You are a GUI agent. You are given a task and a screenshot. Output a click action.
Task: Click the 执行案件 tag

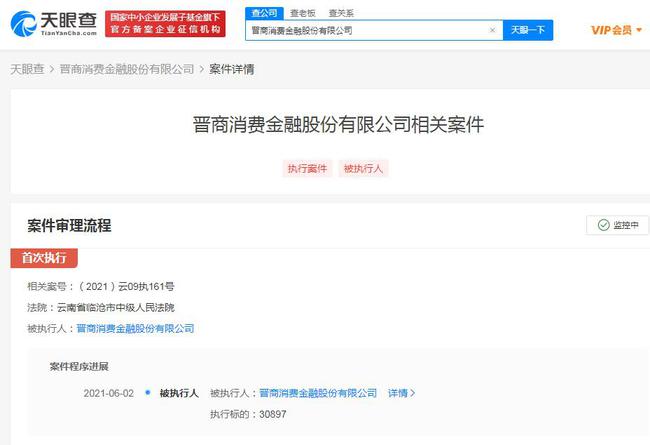pyautogui.click(x=307, y=168)
